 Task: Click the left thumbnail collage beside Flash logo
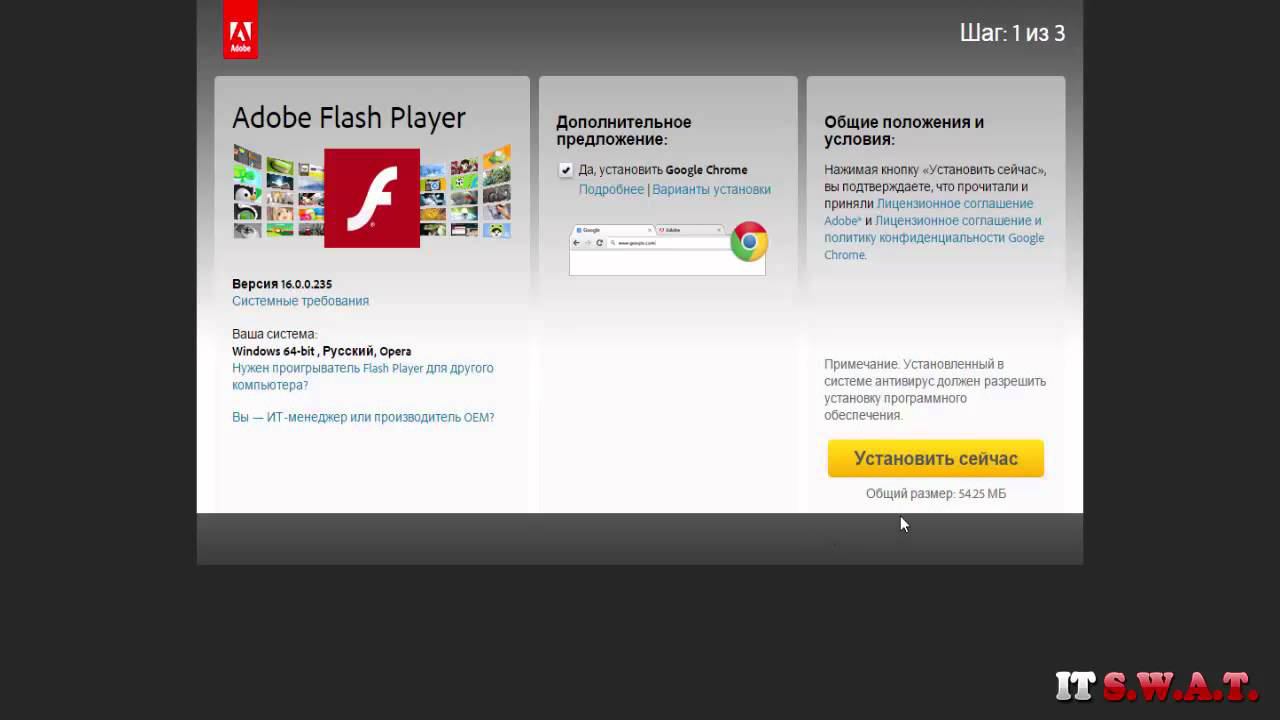click(278, 192)
